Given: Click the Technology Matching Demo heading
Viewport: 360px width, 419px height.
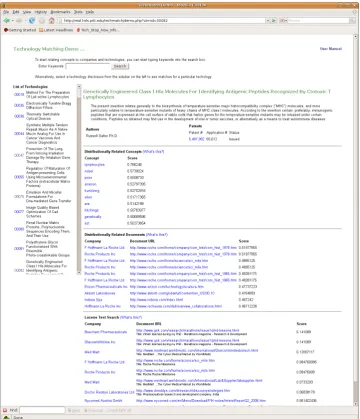Looking at the screenshot, I should coord(49,49).
